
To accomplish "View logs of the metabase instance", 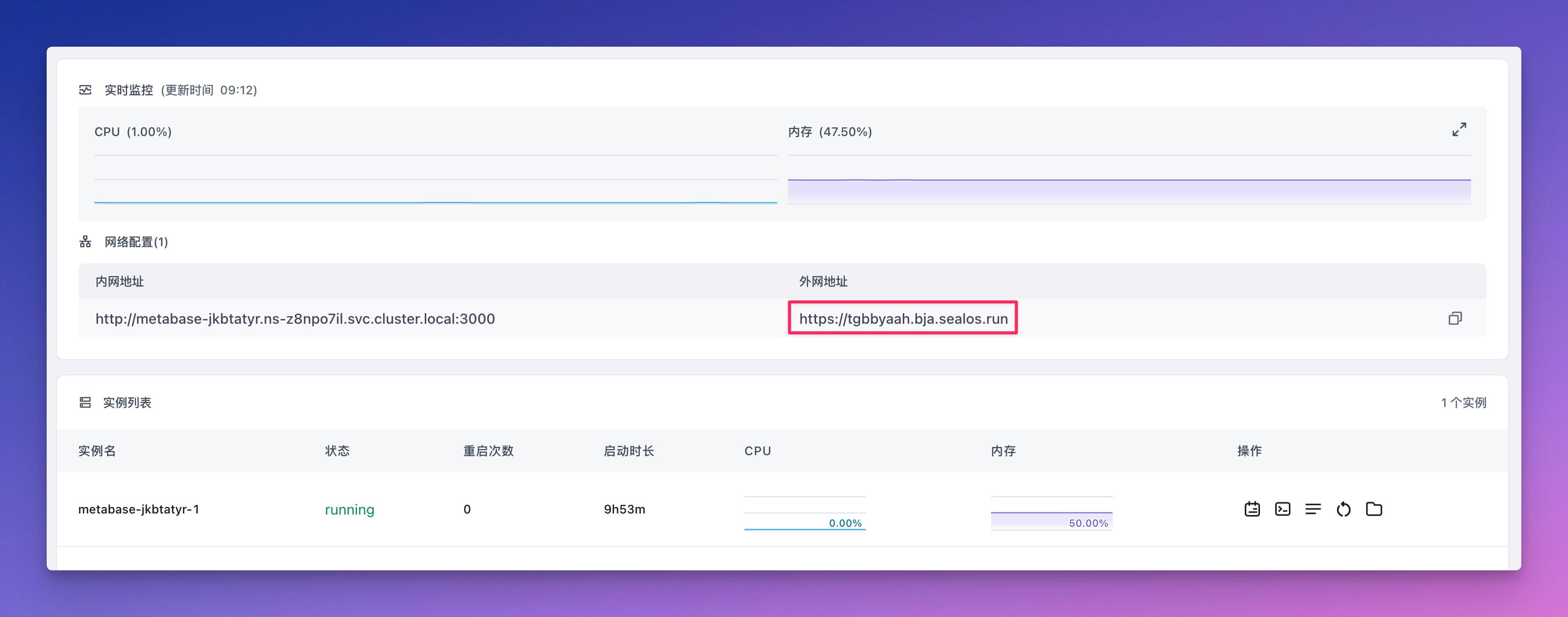I will pyautogui.click(x=1313, y=509).
